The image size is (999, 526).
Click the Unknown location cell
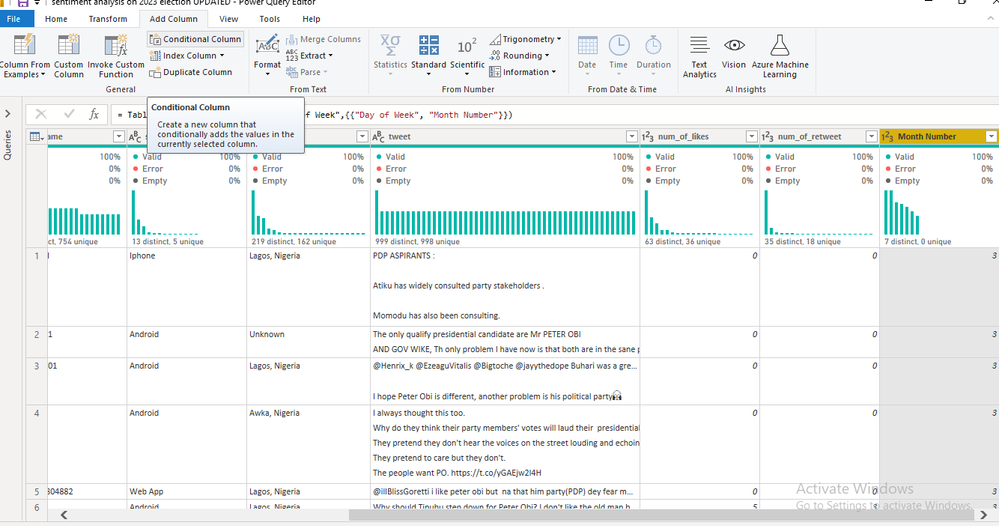[x=308, y=342]
